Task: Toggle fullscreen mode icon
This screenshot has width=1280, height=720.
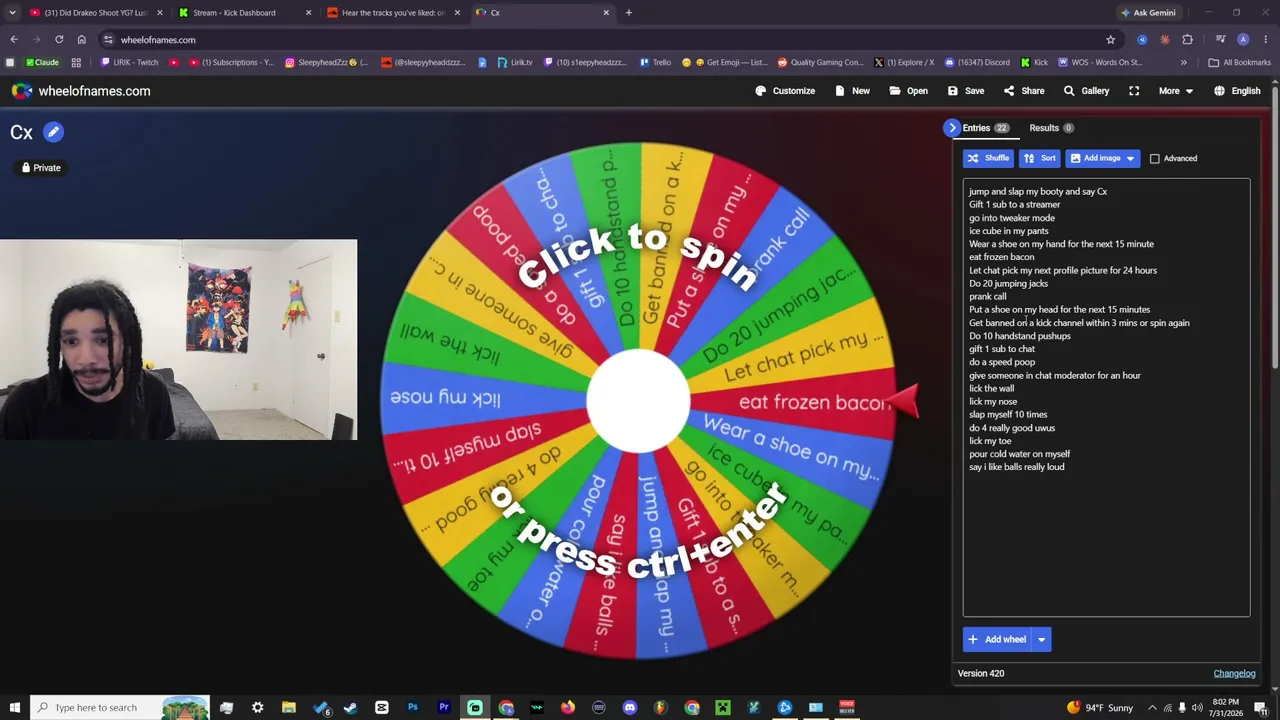Action: coord(1134,91)
